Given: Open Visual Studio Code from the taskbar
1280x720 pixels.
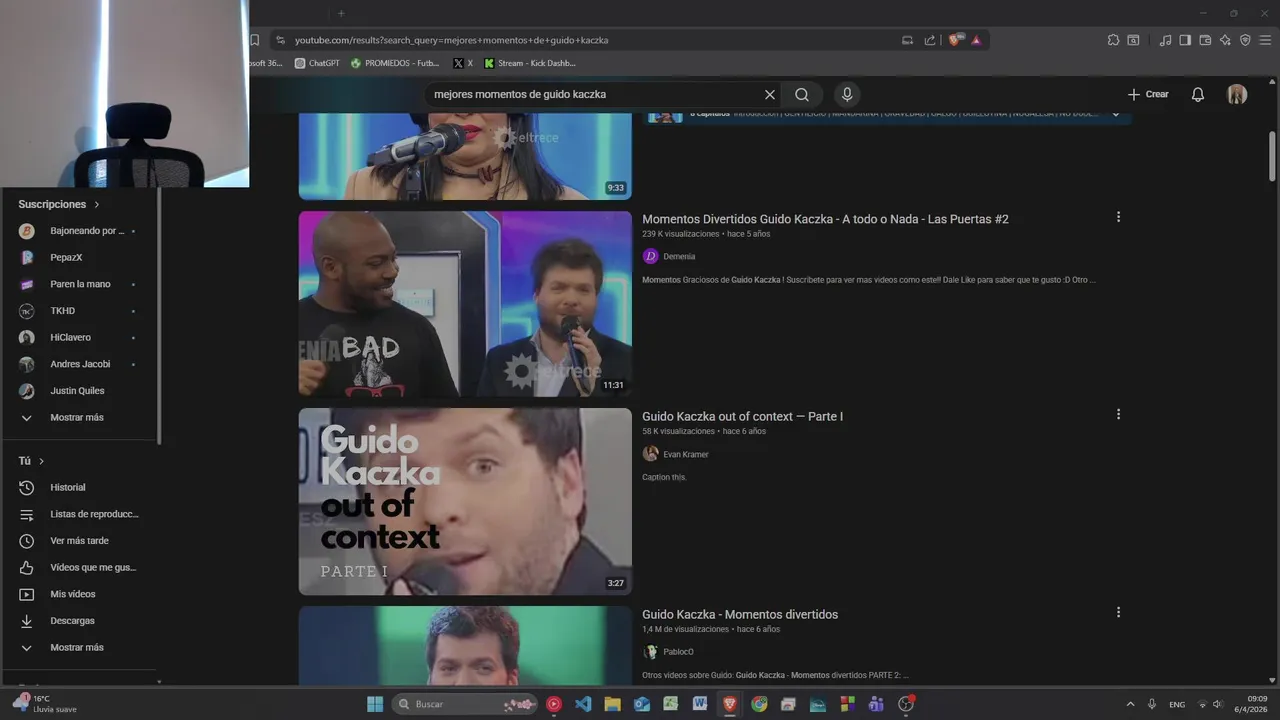Looking at the screenshot, I should [x=583, y=704].
